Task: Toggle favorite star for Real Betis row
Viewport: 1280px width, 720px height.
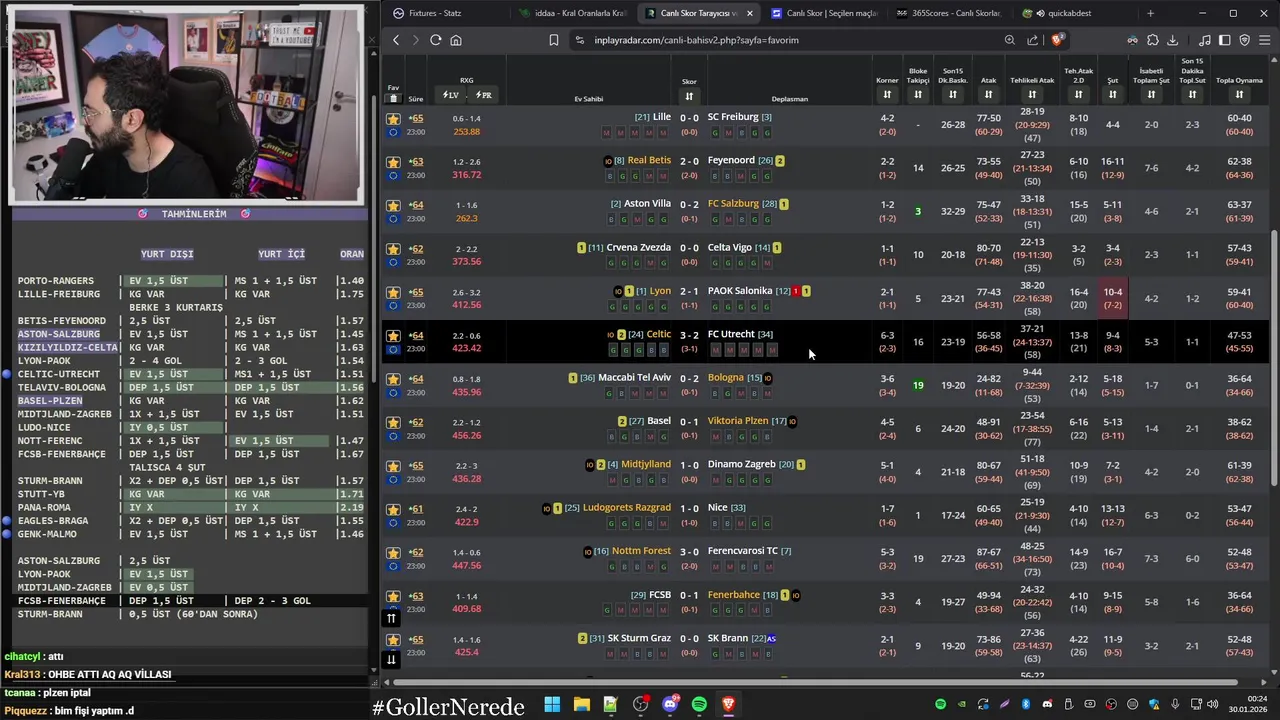Action: click(x=393, y=162)
